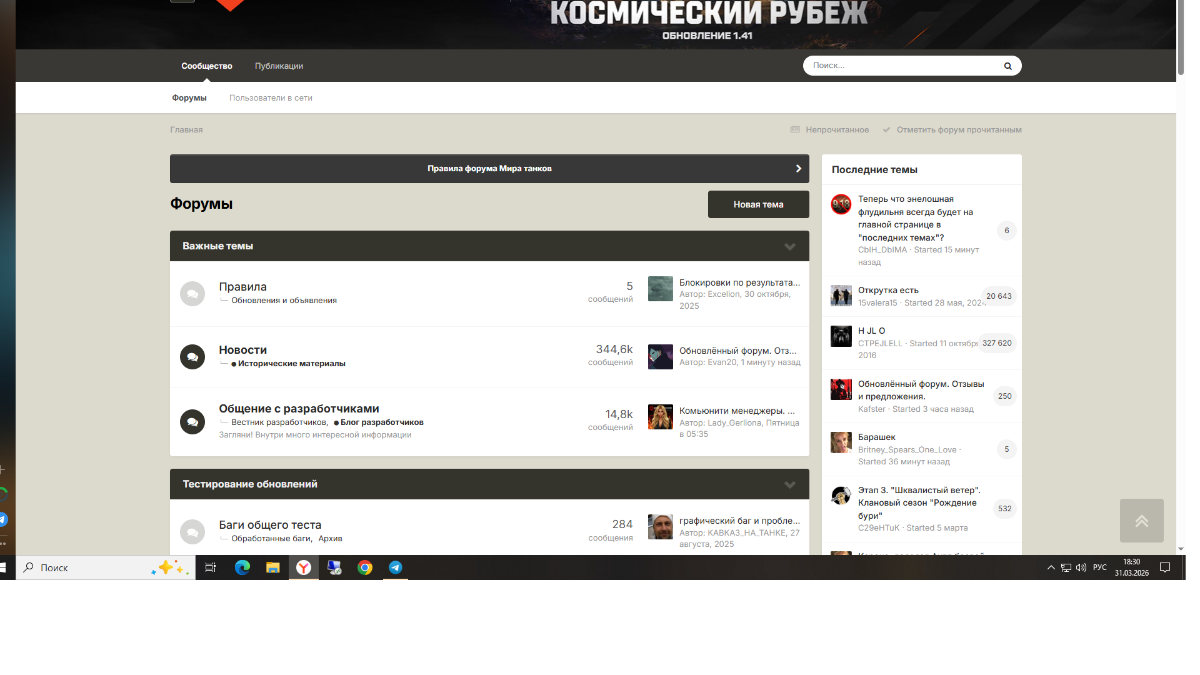Switch to the Публикации tab
Screen dimensions: 1200x675
click(279, 66)
